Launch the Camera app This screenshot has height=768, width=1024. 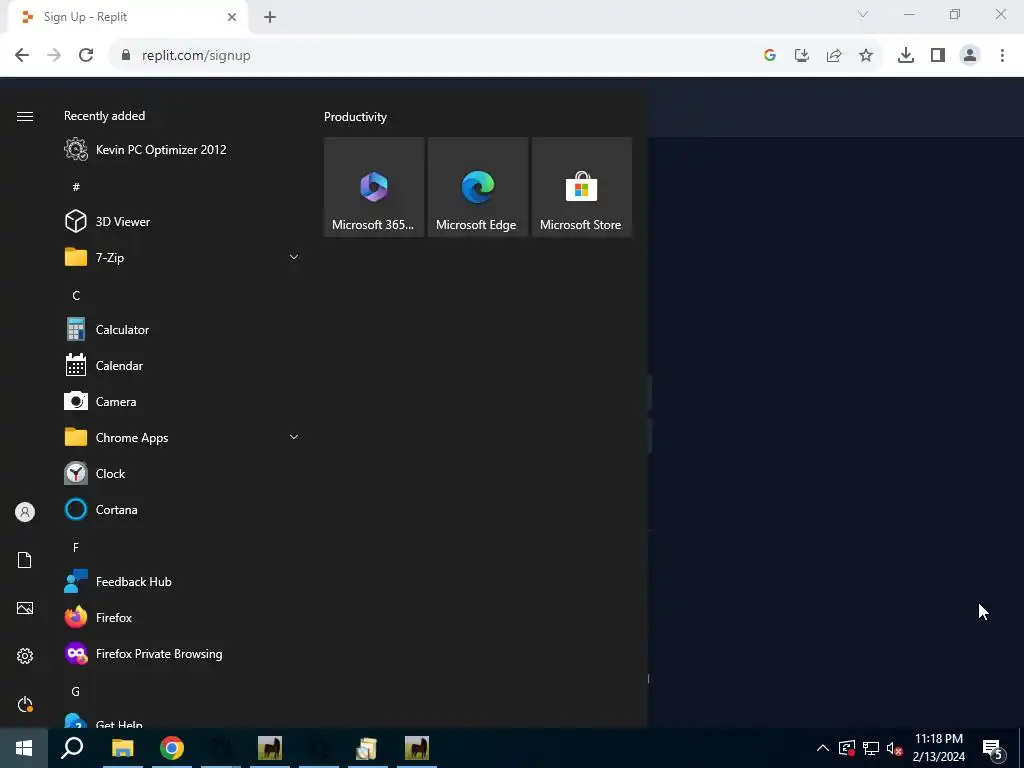(x=180, y=402)
